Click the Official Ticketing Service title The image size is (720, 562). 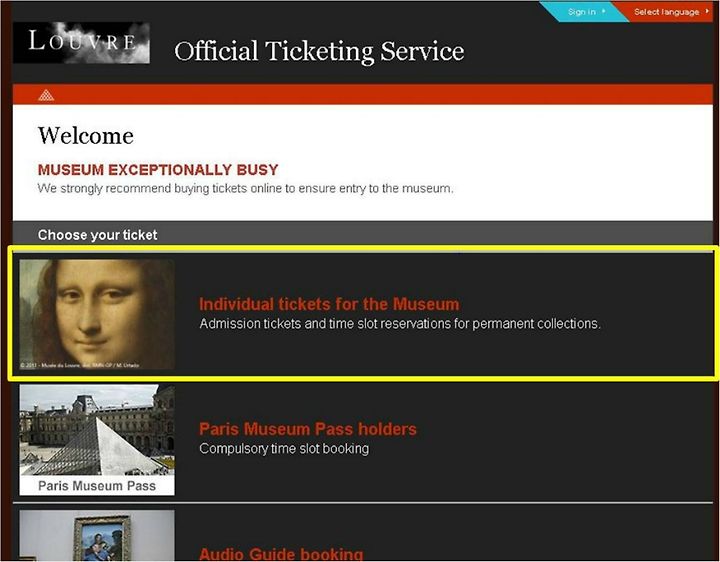click(x=319, y=51)
